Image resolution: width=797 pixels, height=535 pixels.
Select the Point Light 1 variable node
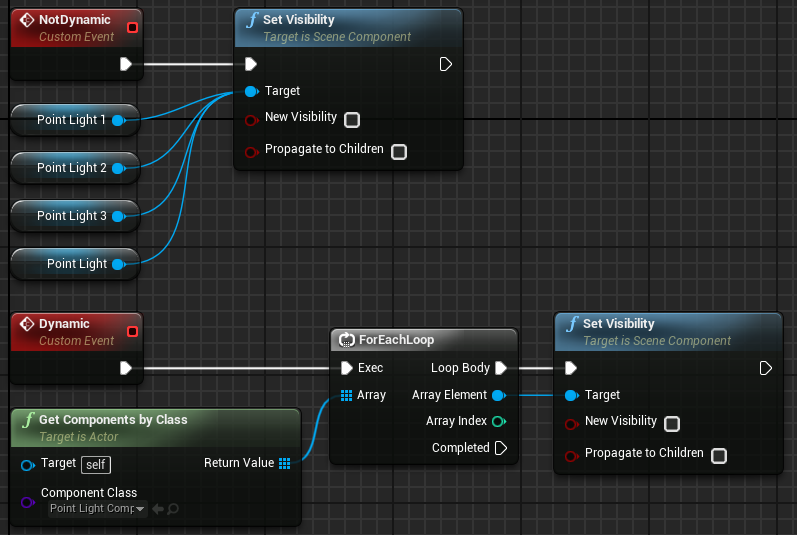click(x=65, y=120)
